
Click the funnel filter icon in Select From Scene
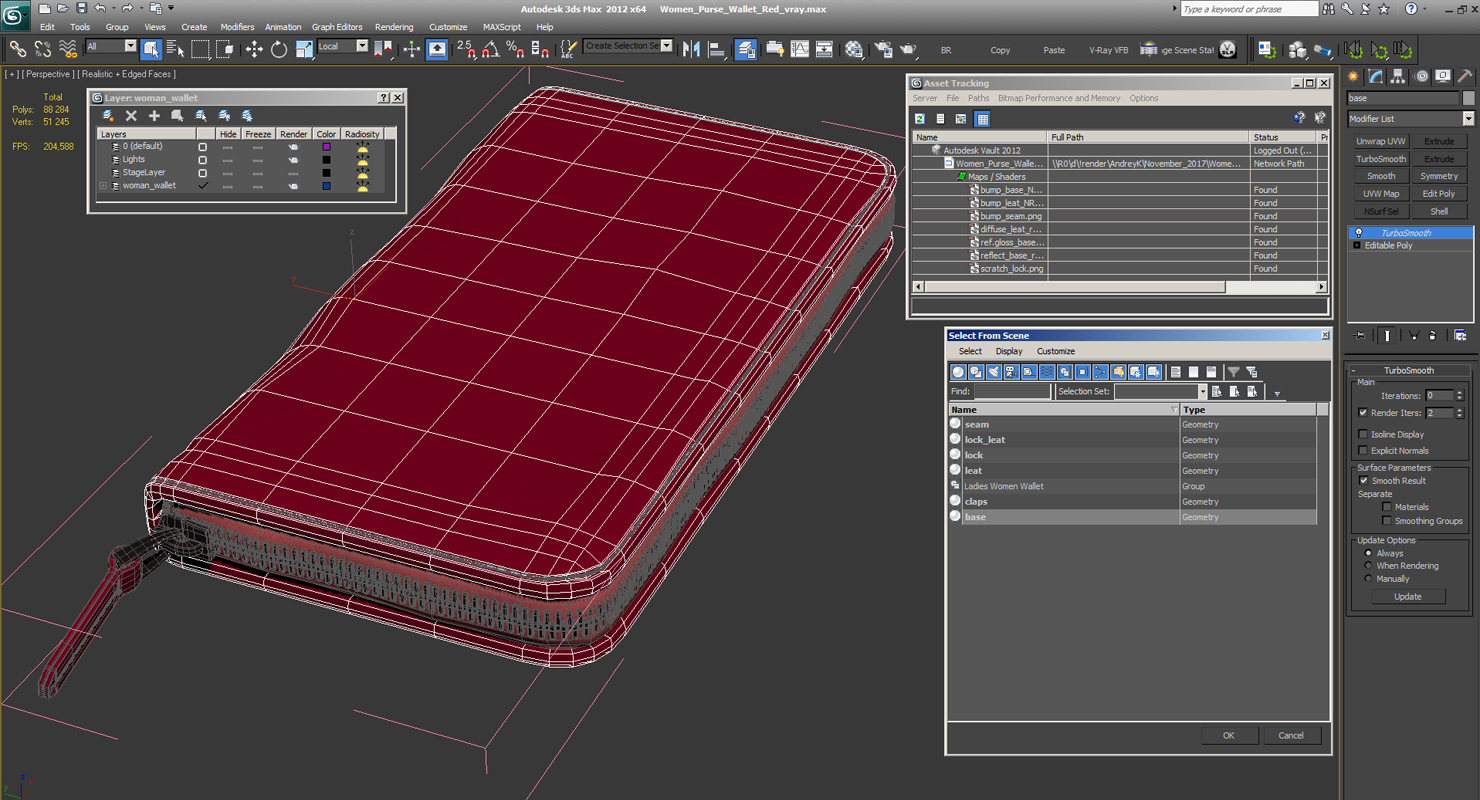pos(1233,372)
